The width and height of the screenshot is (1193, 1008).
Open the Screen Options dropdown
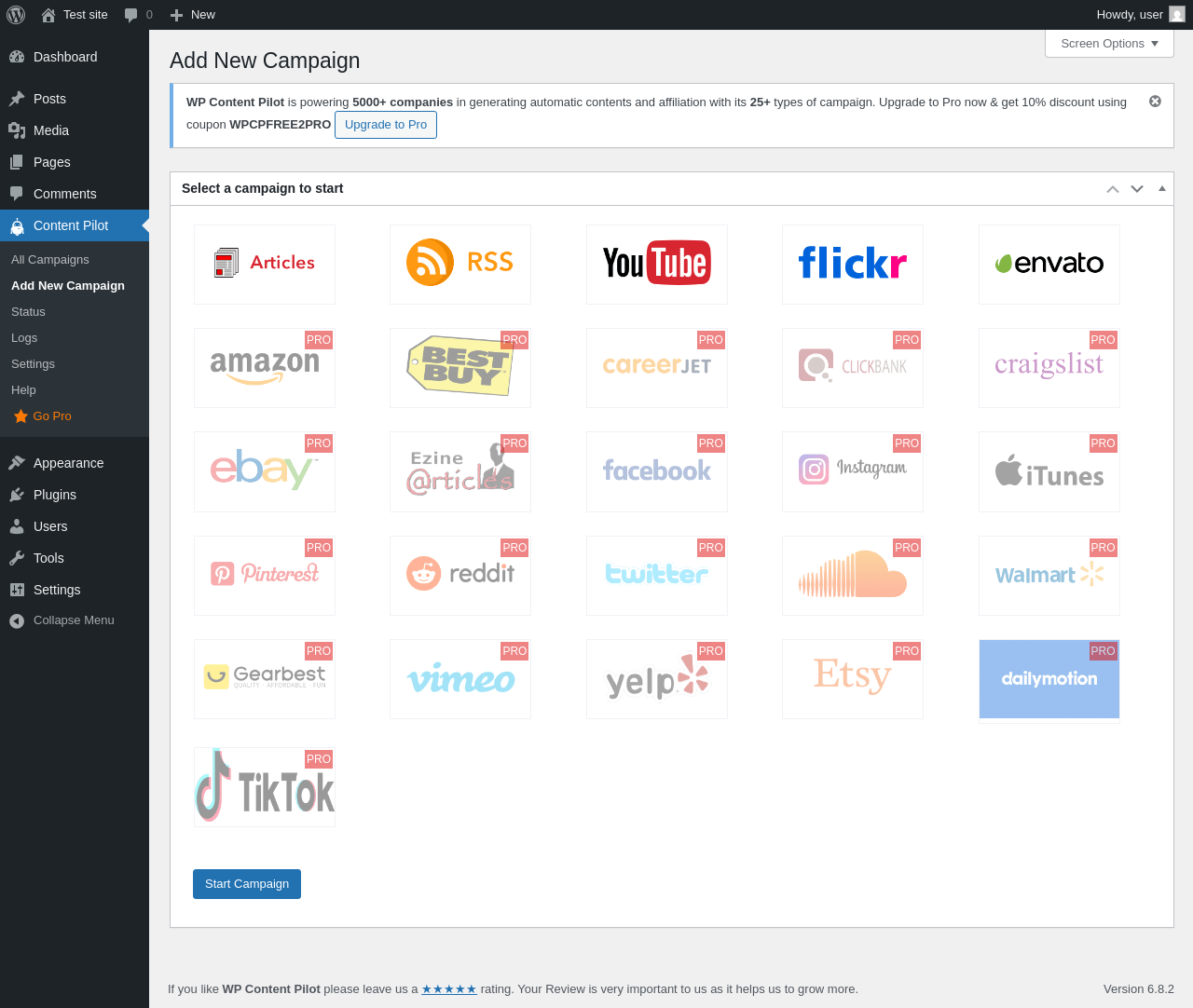(x=1109, y=44)
